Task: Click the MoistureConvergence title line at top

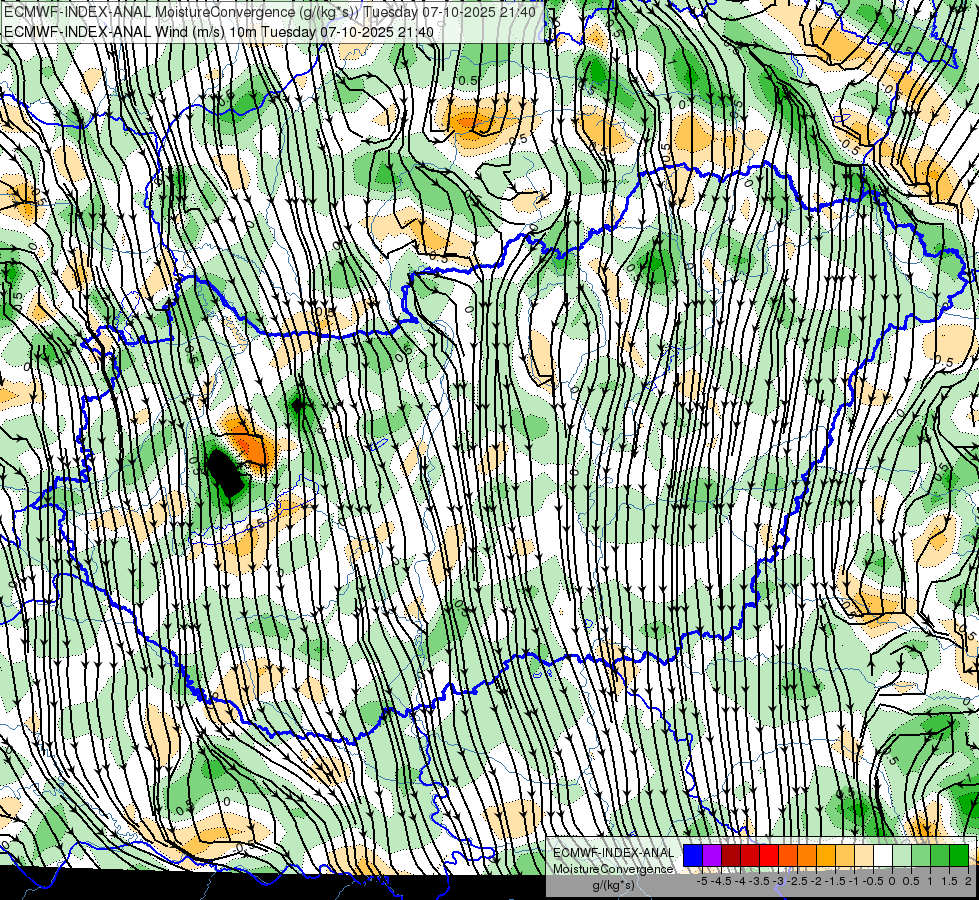Action: (270, 12)
